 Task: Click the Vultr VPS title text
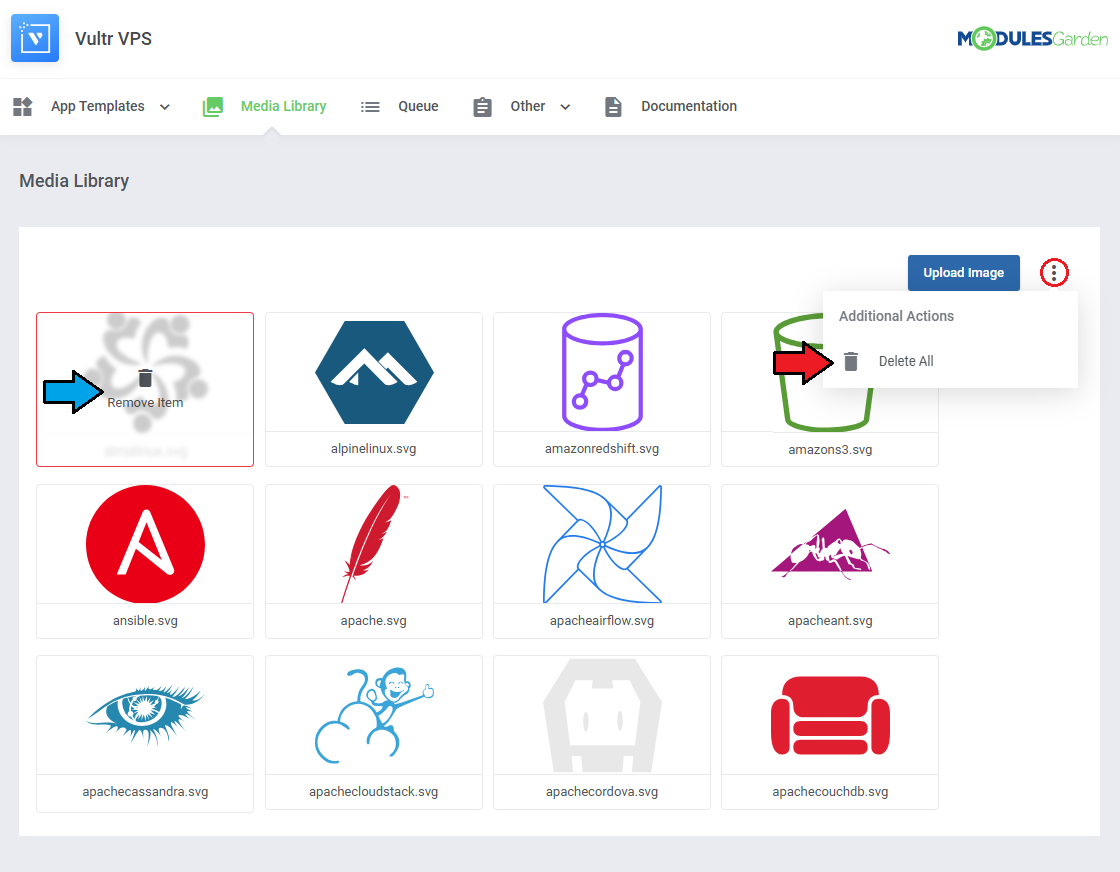pyautogui.click(x=114, y=39)
